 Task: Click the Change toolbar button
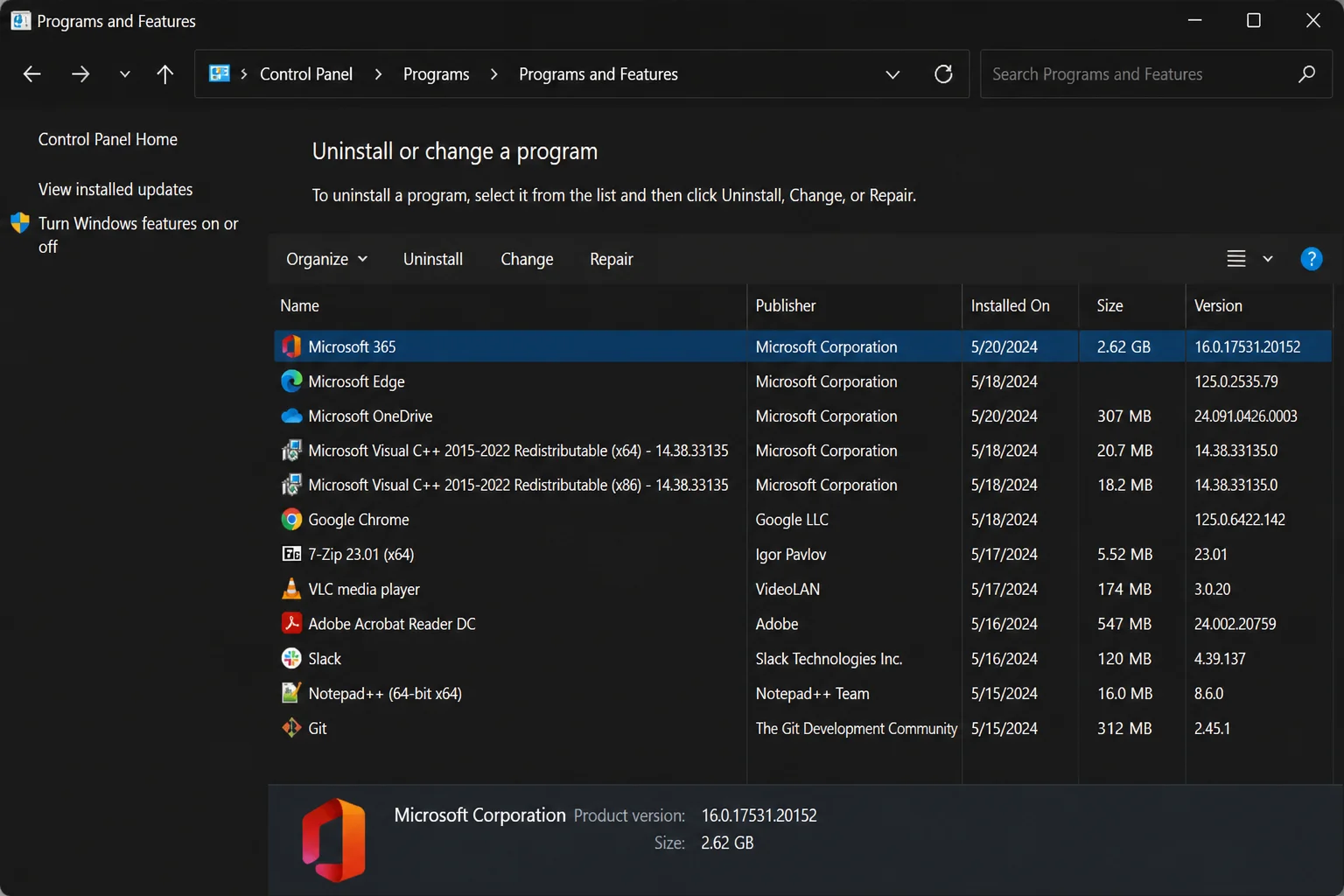(x=527, y=259)
